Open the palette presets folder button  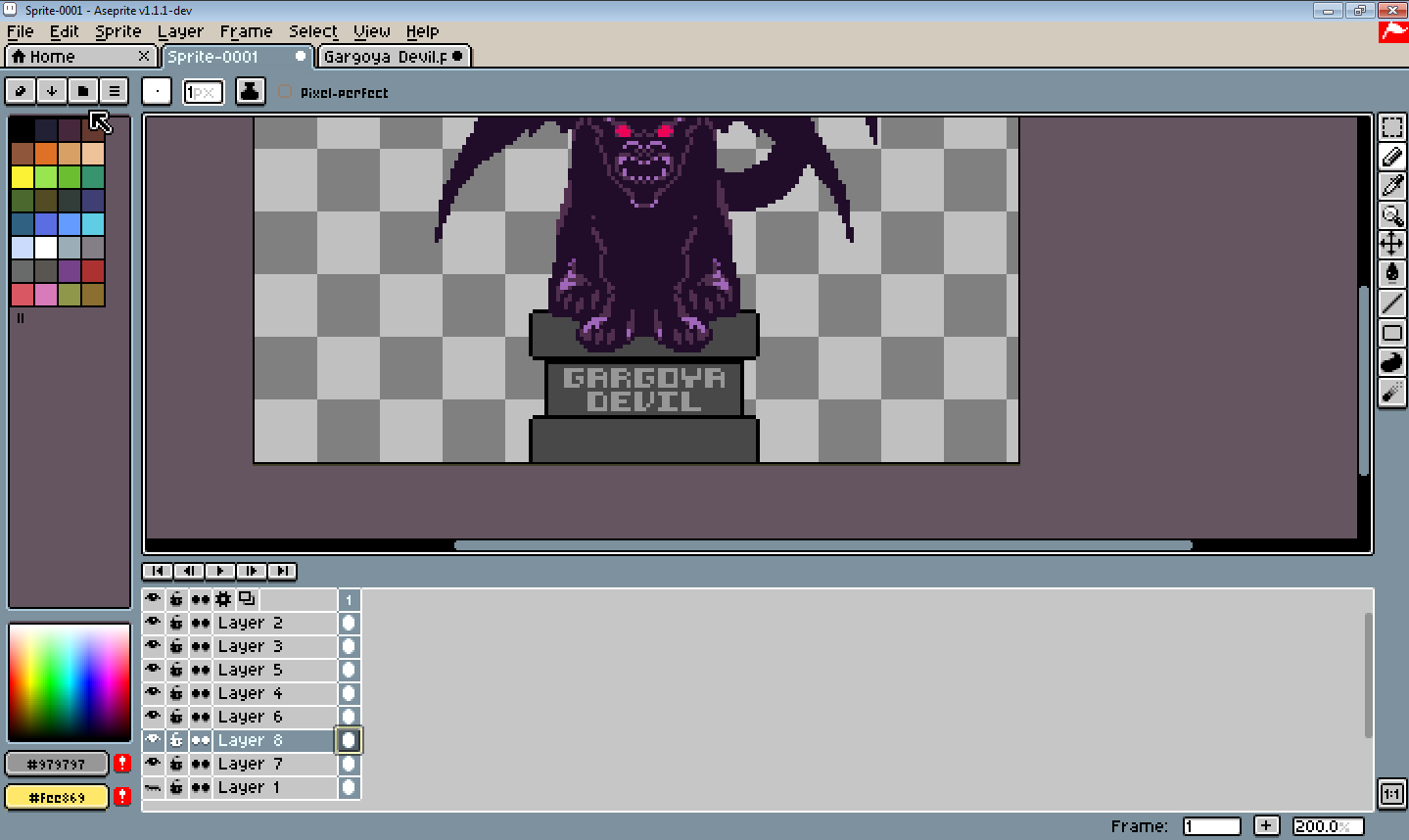click(x=83, y=91)
